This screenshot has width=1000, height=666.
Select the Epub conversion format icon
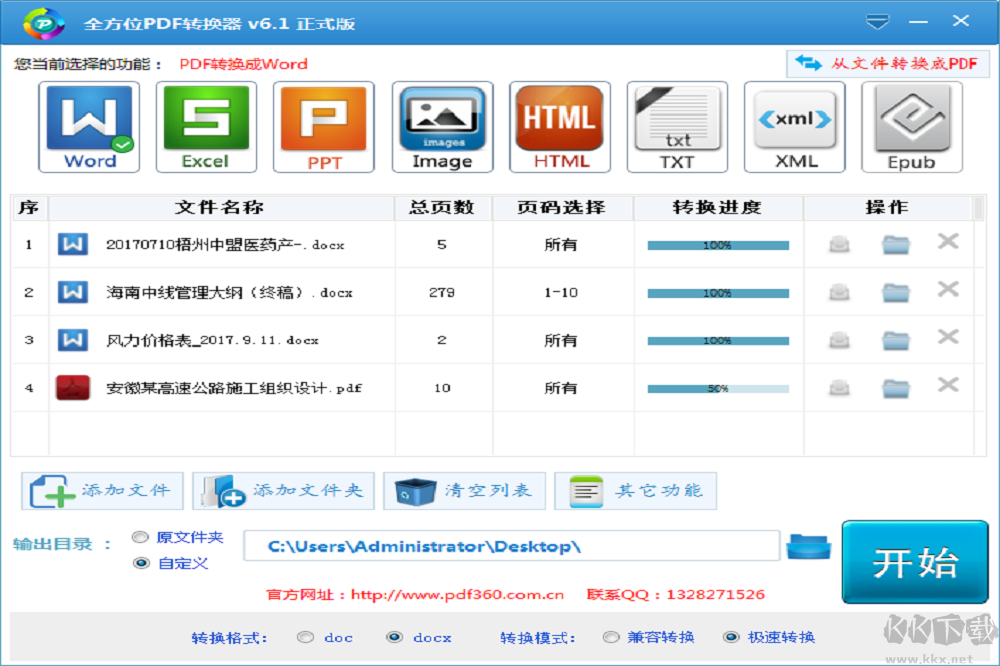[912, 126]
